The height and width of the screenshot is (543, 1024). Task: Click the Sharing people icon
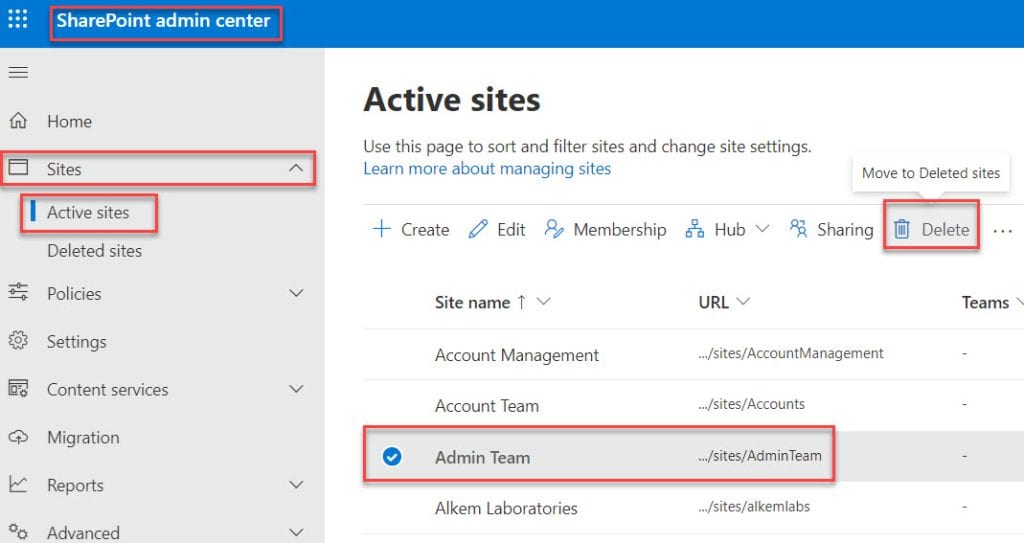(798, 229)
